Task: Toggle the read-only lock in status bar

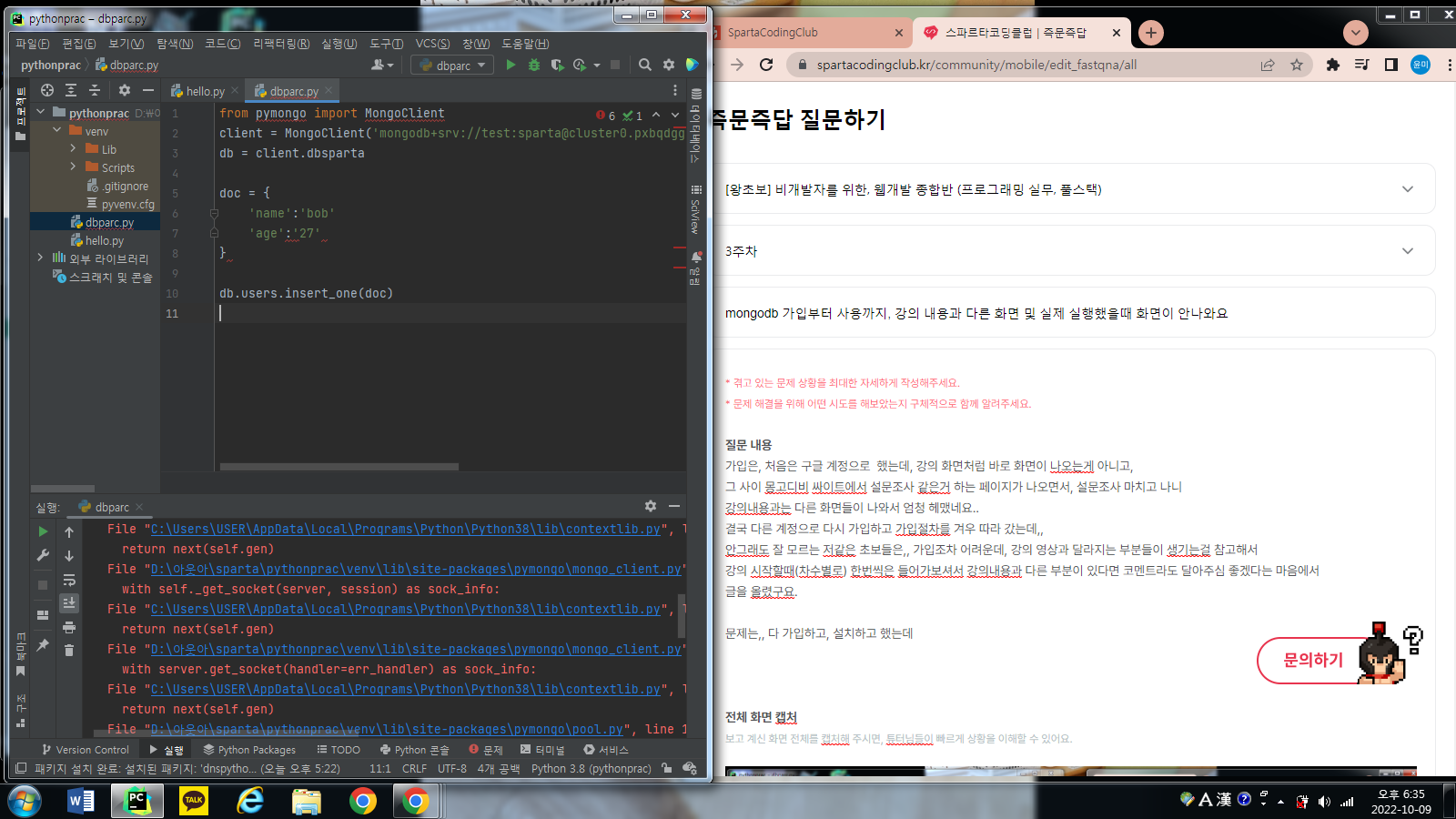Action: [x=667, y=768]
